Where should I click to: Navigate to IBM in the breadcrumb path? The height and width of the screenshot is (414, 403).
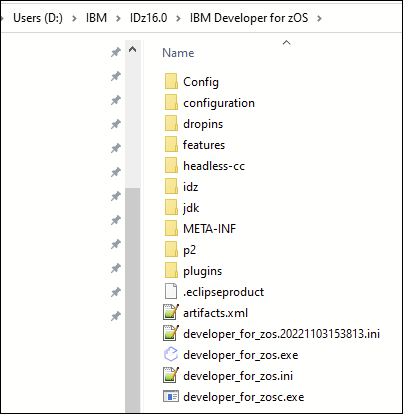(x=96, y=18)
